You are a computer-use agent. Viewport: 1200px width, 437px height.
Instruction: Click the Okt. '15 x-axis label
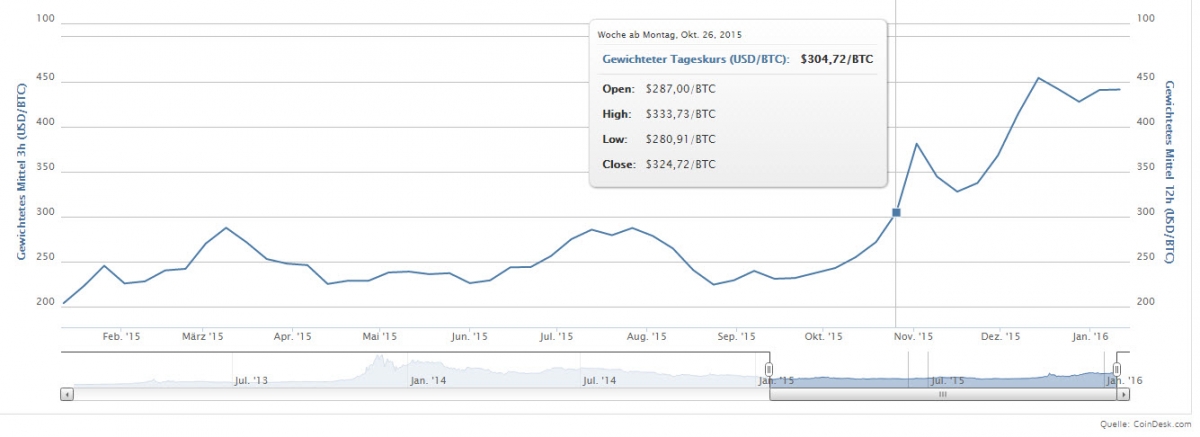tap(823, 337)
